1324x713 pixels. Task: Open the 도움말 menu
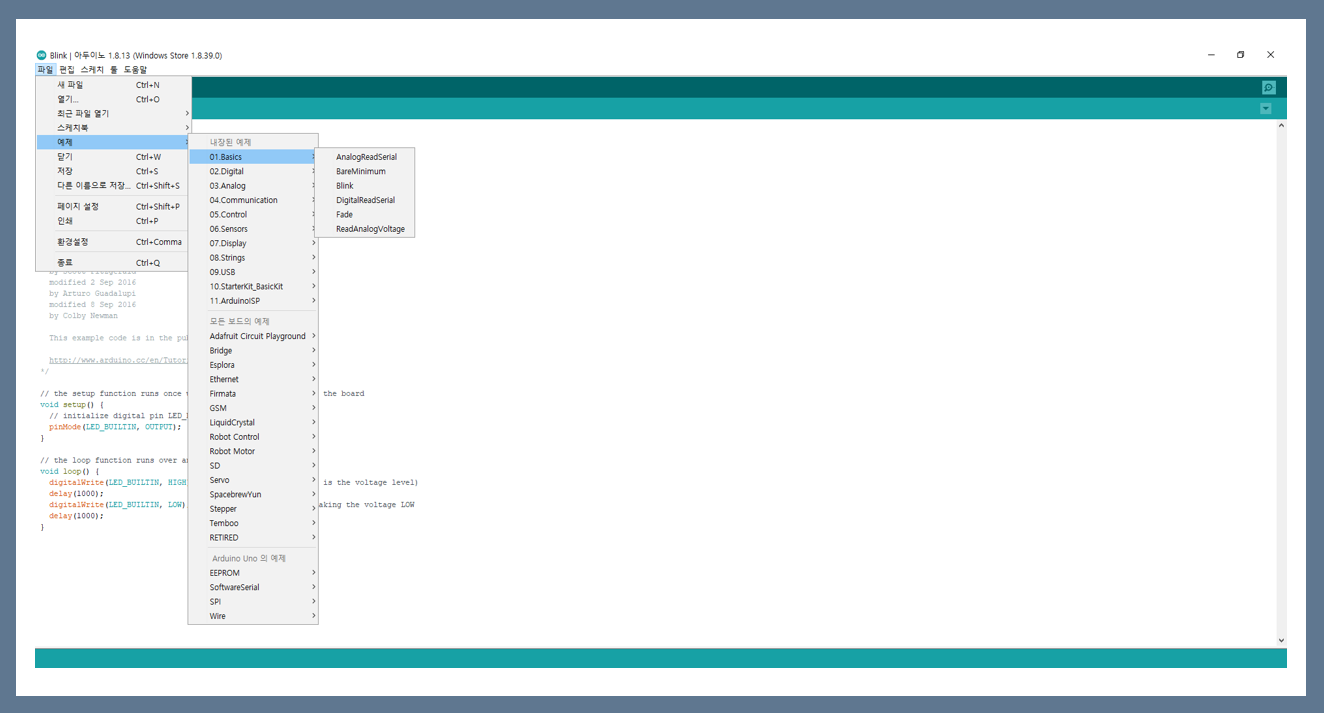(135, 70)
